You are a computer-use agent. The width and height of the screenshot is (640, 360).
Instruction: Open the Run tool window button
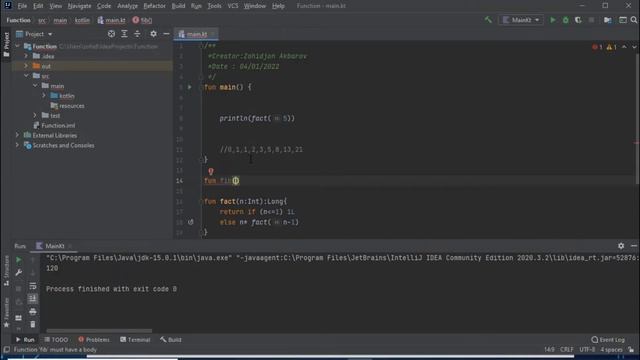click(25, 340)
